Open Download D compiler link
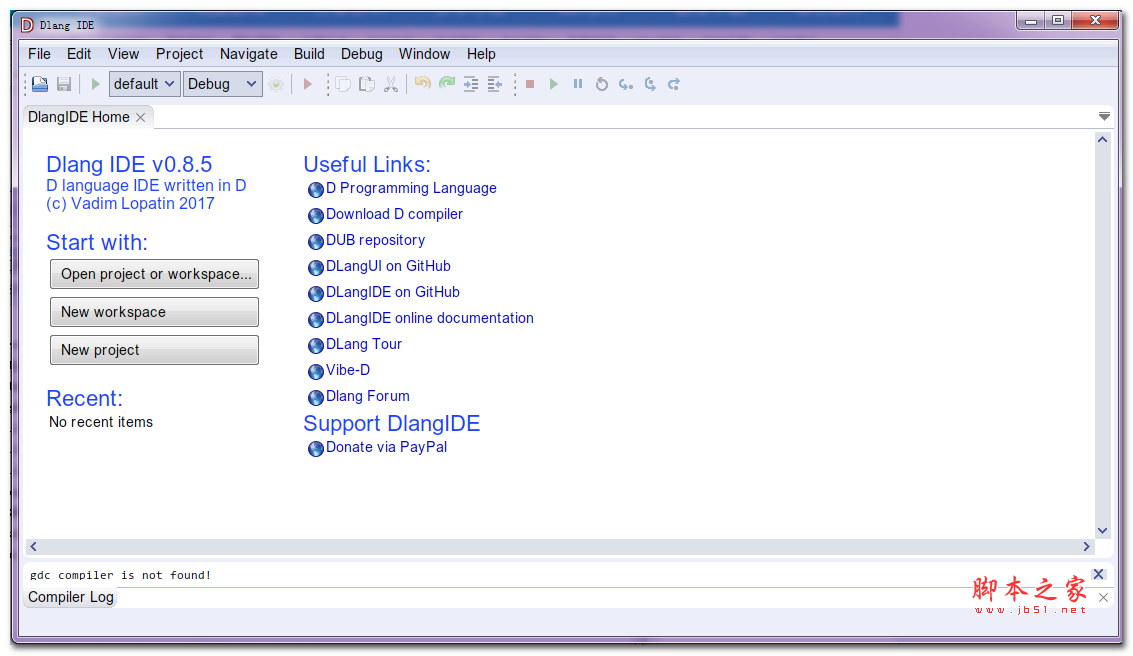Image resolution: width=1133 pixels, height=656 pixels. click(394, 214)
